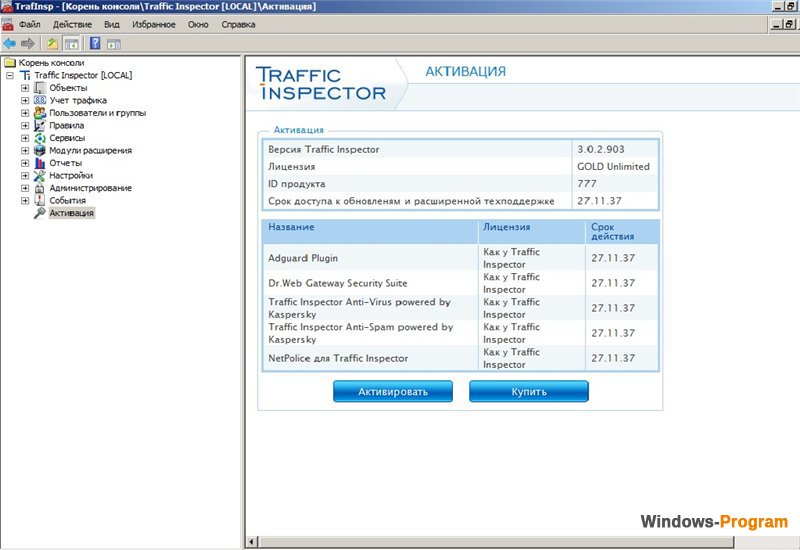This screenshot has width=800, height=550.
Task: Click the Adguard Plugin row name
Action: [303, 258]
